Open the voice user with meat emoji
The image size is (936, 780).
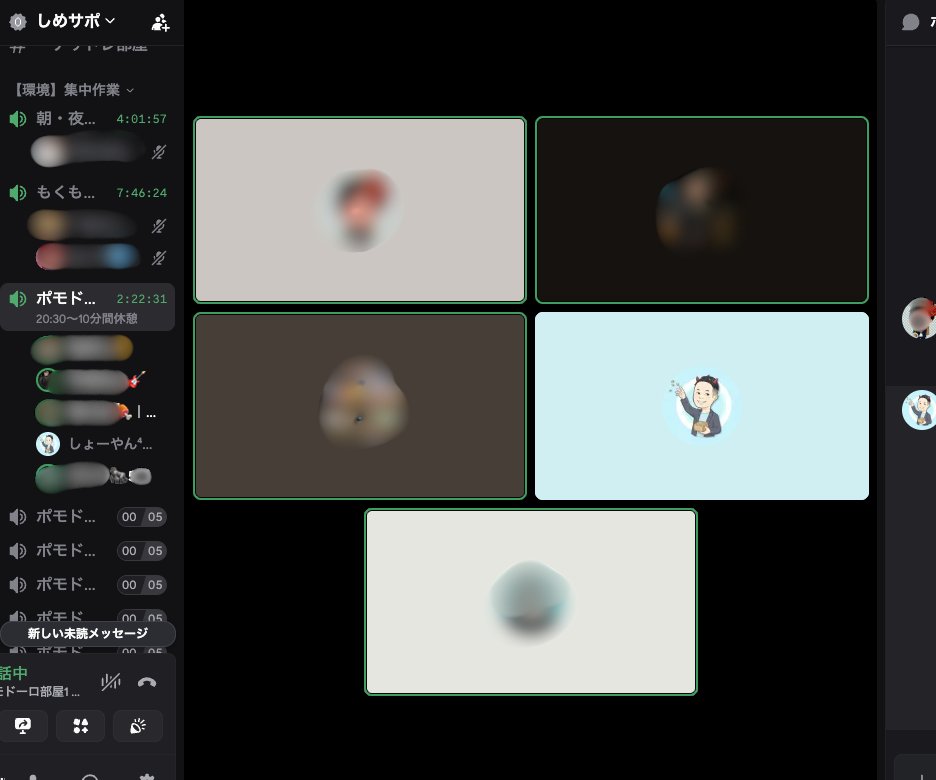pos(96,412)
